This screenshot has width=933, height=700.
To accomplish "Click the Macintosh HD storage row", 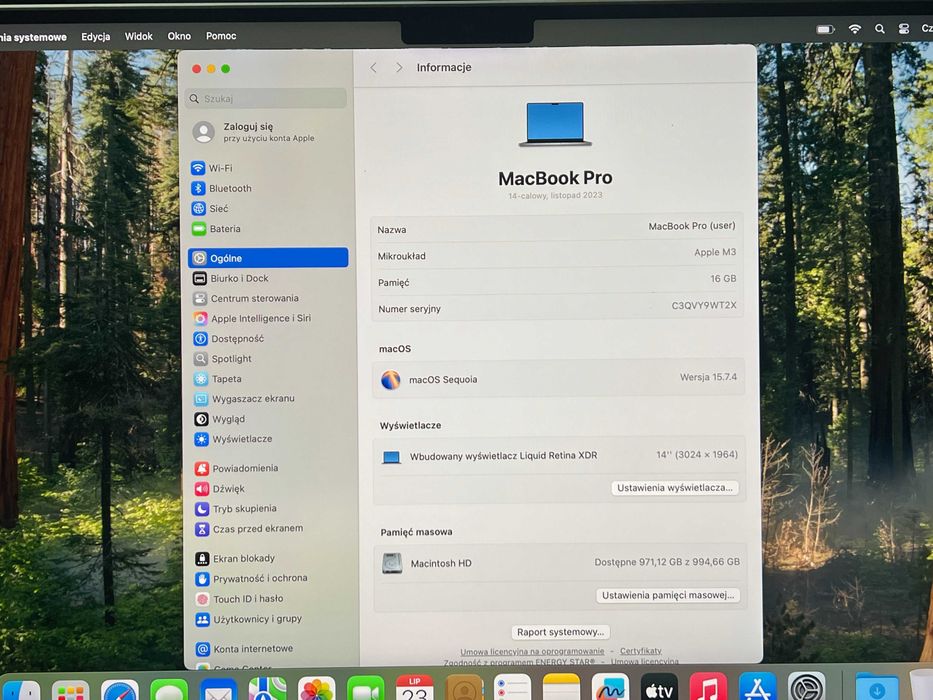I will click(x=559, y=563).
